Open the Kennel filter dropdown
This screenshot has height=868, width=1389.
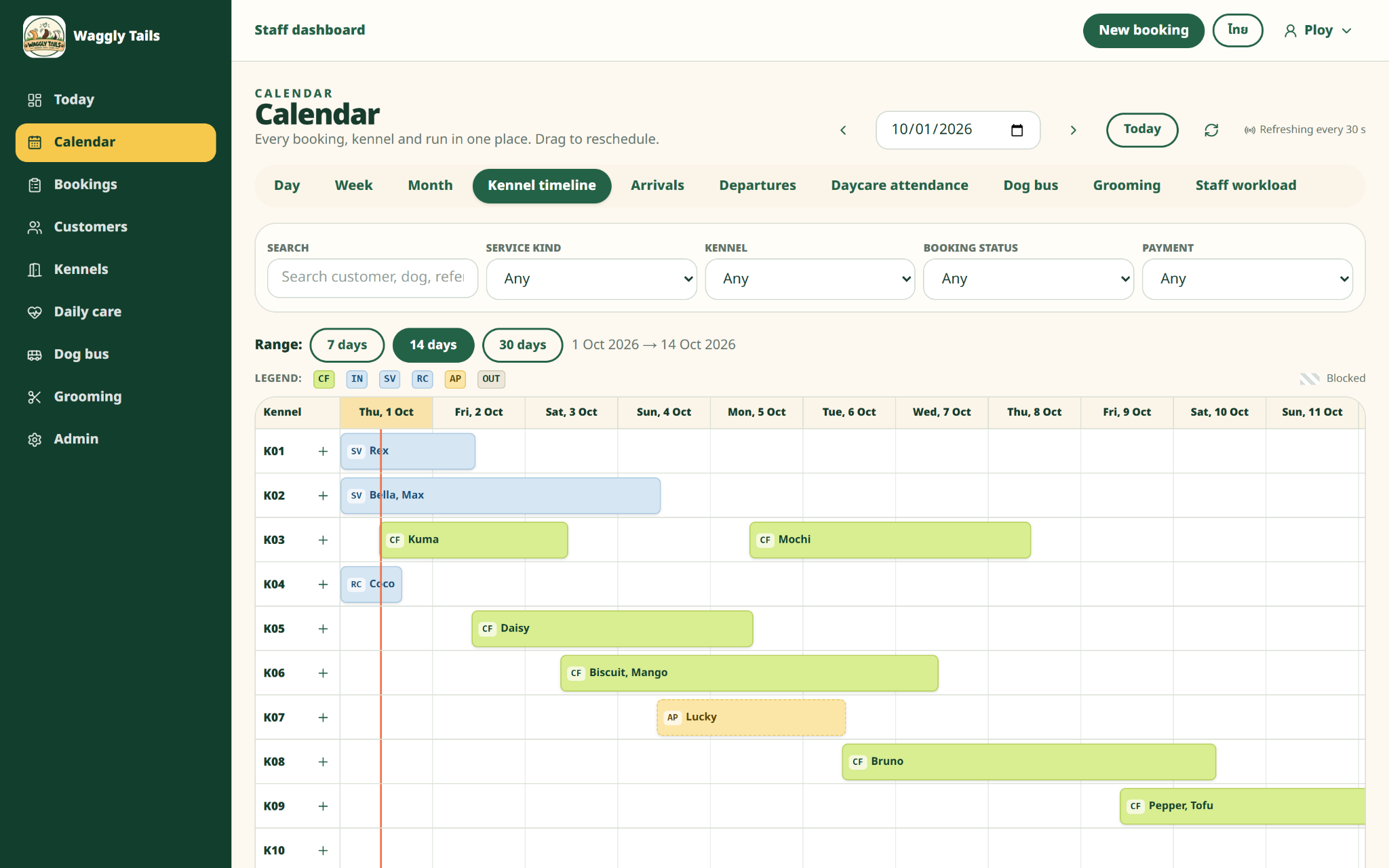[x=810, y=279]
